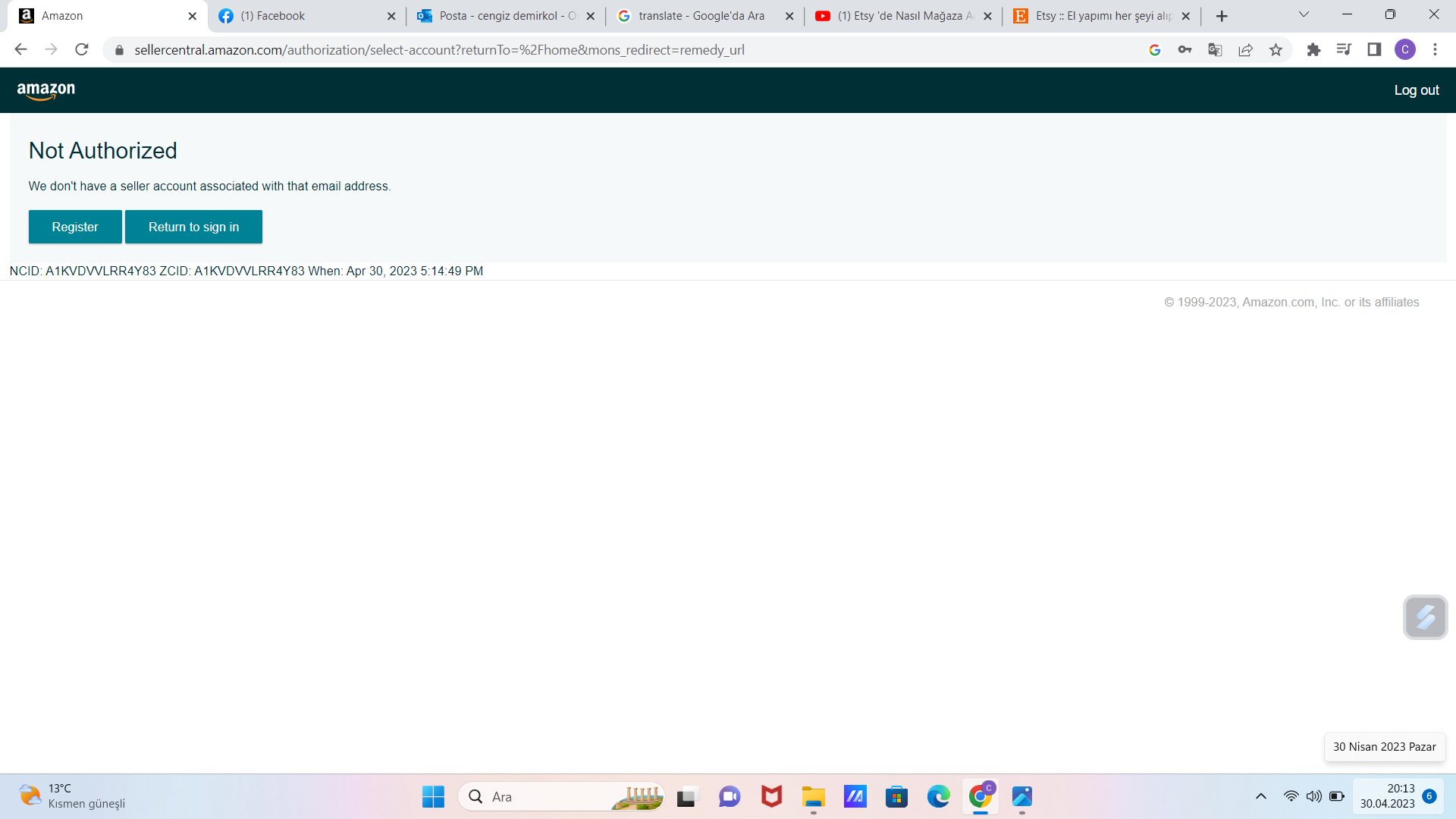Image resolution: width=1456 pixels, height=819 pixels.
Task: Open Chat app in taskbar
Action: [730, 797]
